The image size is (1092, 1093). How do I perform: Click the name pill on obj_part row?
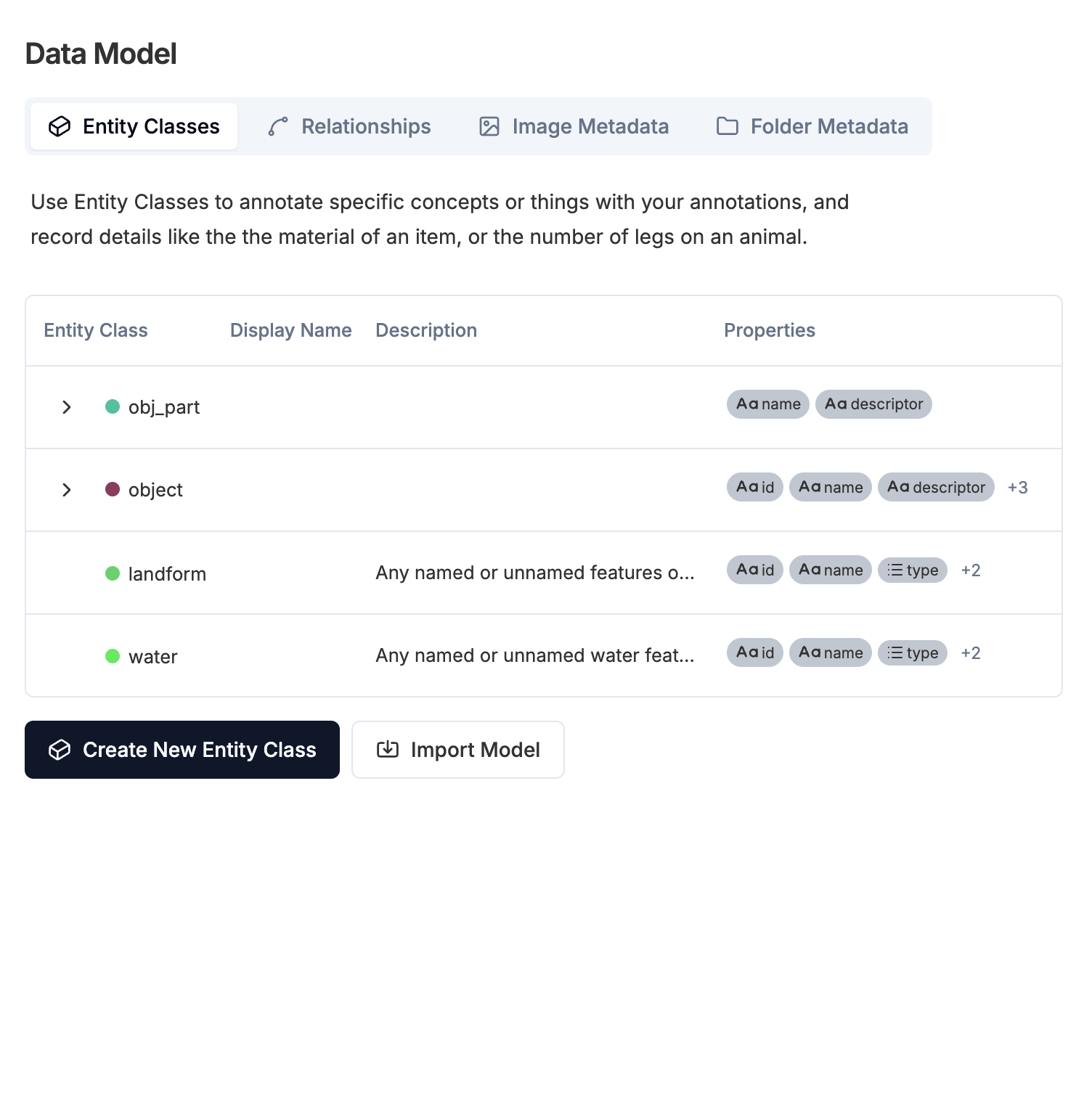coord(767,404)
